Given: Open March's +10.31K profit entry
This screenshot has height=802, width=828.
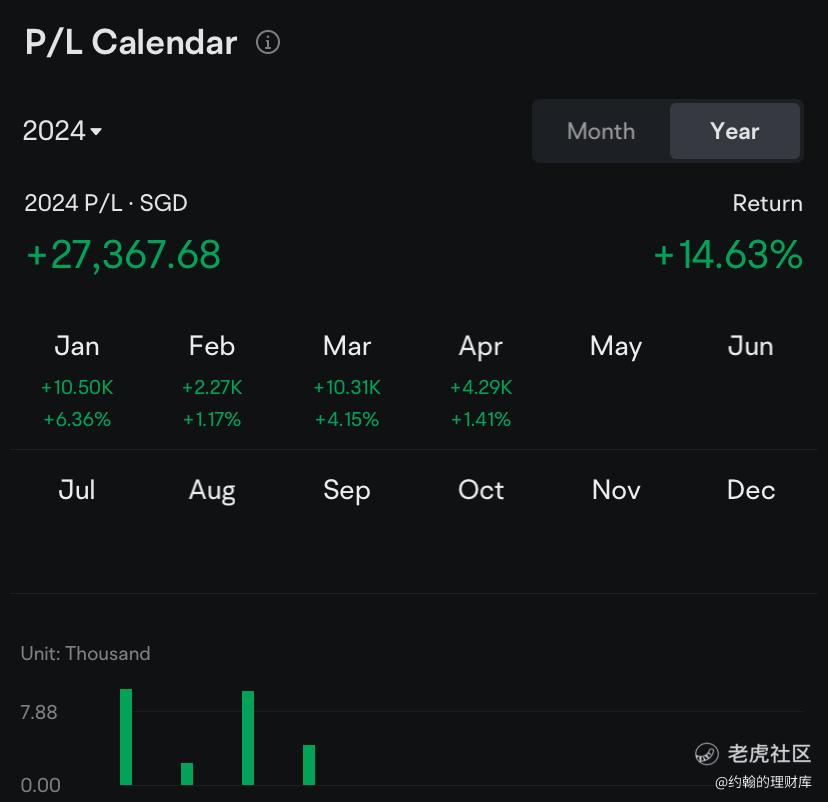Looking at the screenshot, I should [x=347, y=387].
